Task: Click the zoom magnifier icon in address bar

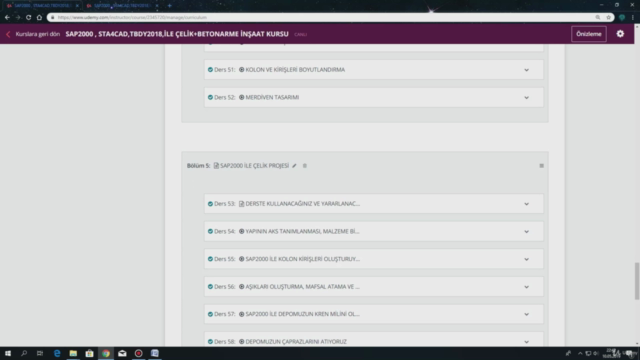Action: coord(598,18)
